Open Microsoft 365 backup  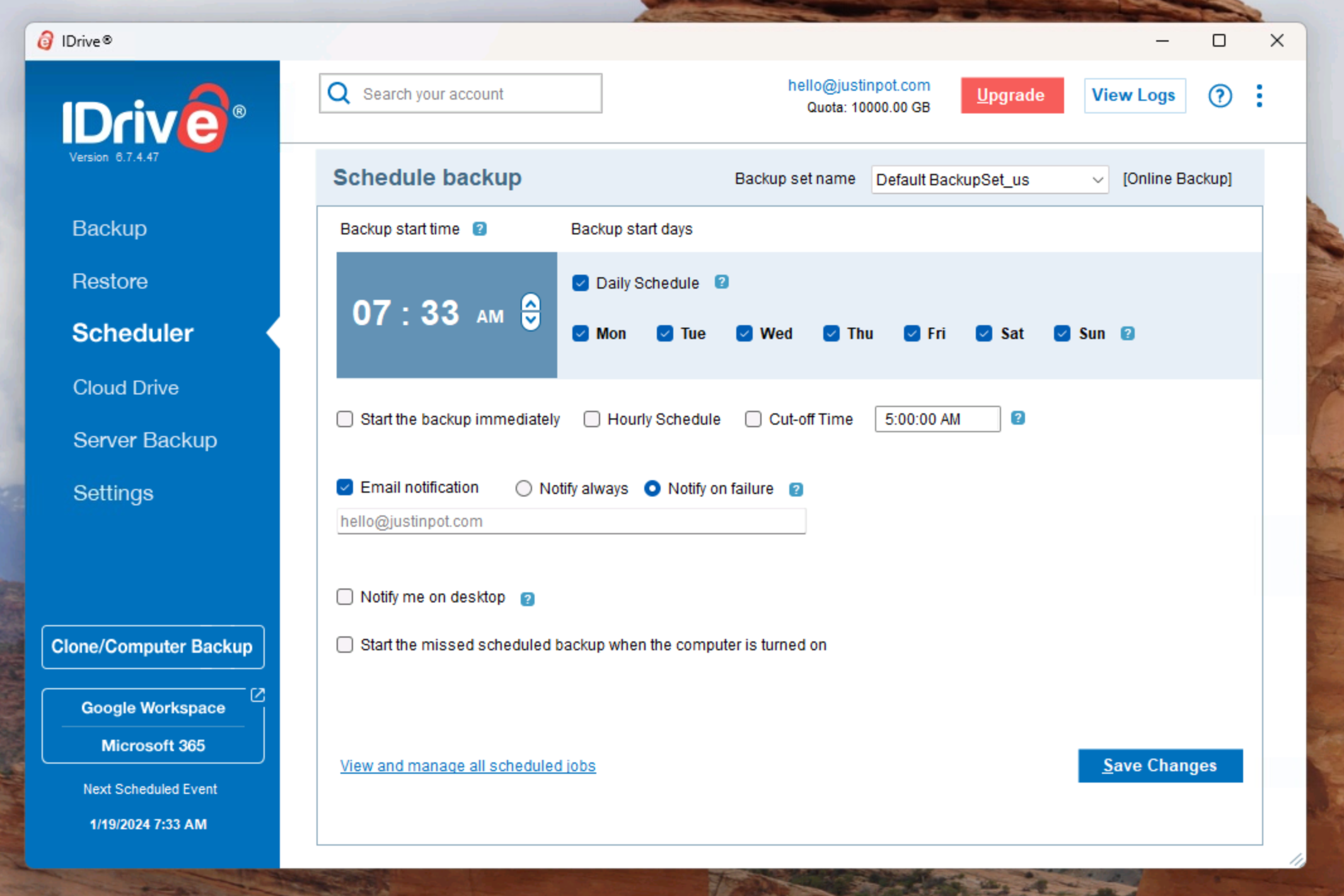tap(153, 745)
